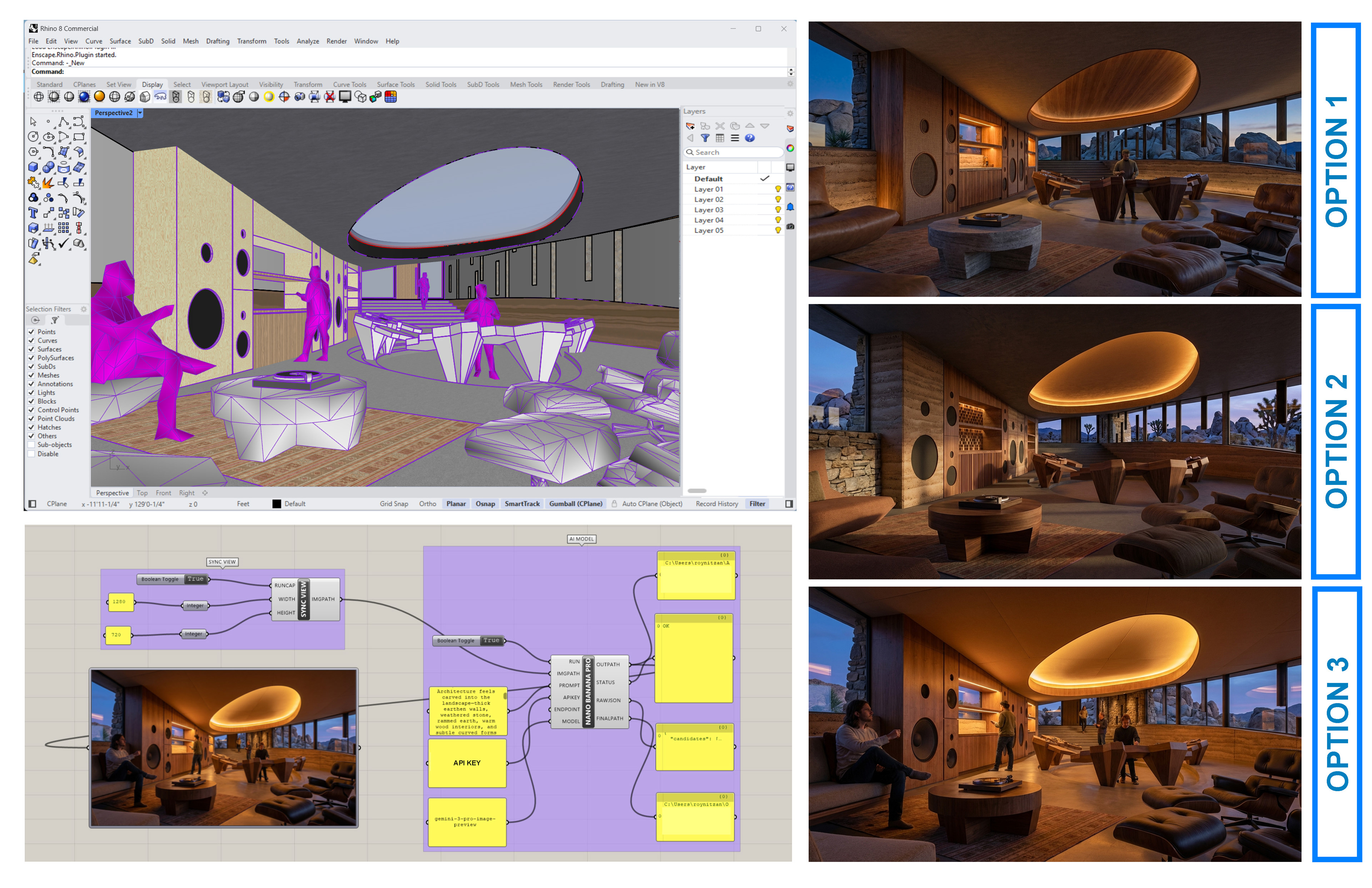Select the Box solid tool icon
Viewport: 1372px width, 888px height.
pos(34,167)
